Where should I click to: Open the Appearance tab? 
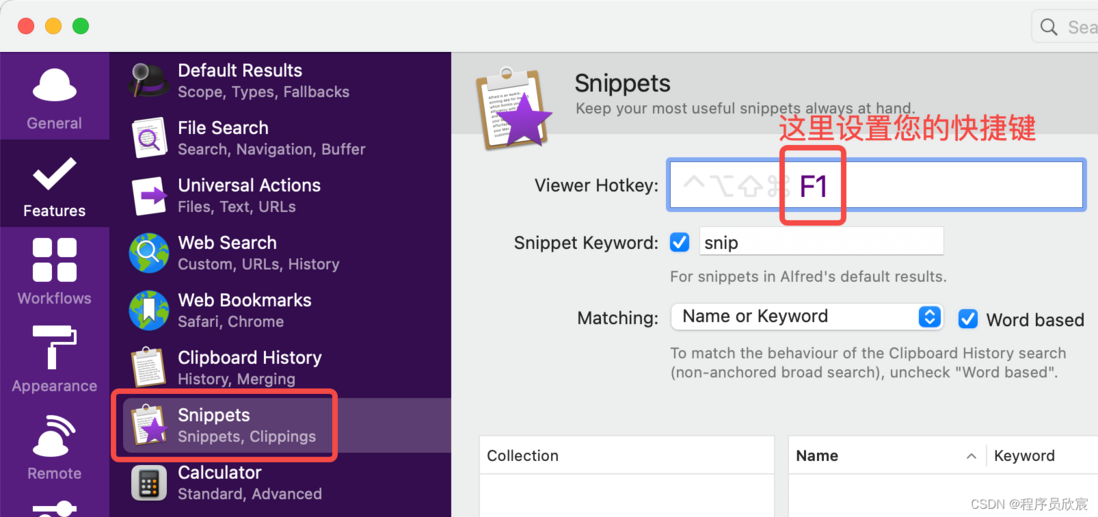click(54, 358)
